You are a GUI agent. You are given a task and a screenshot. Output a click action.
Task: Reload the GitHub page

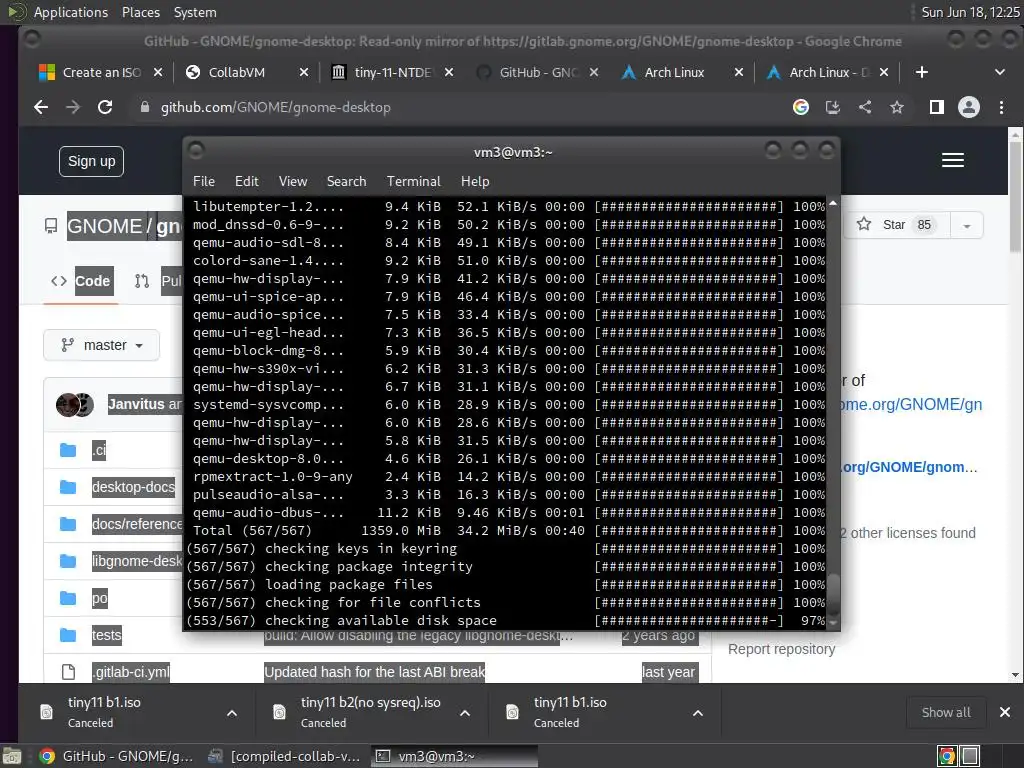click(105, 107)
